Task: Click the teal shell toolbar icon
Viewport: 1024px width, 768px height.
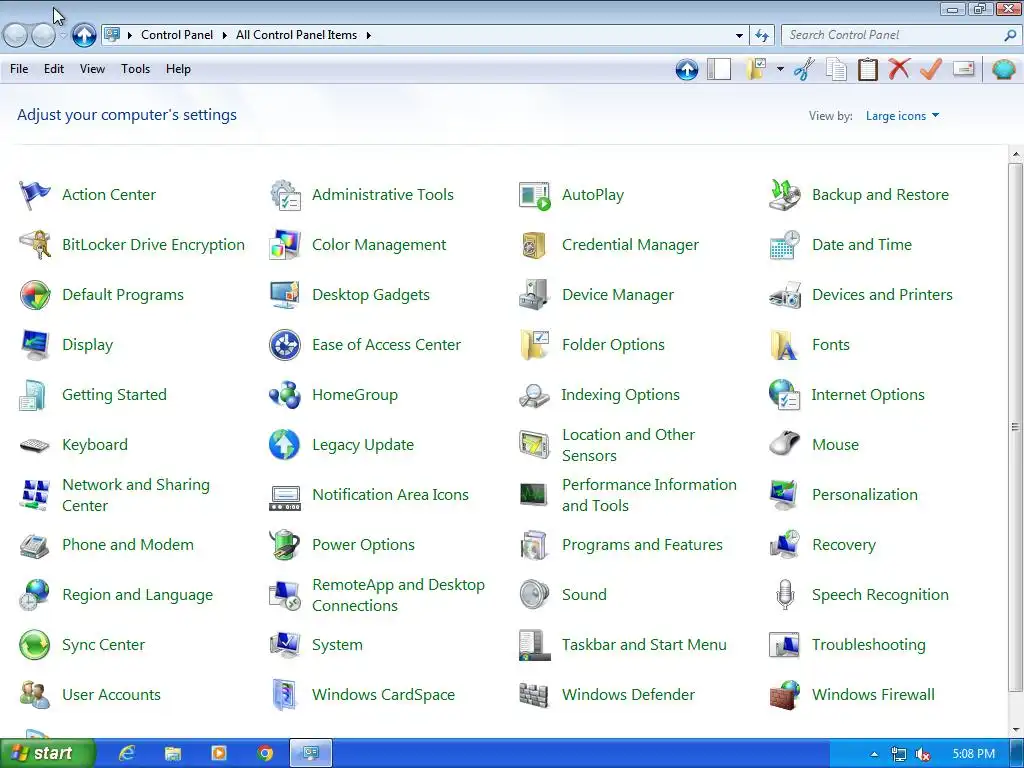Action: [1003, 69]
